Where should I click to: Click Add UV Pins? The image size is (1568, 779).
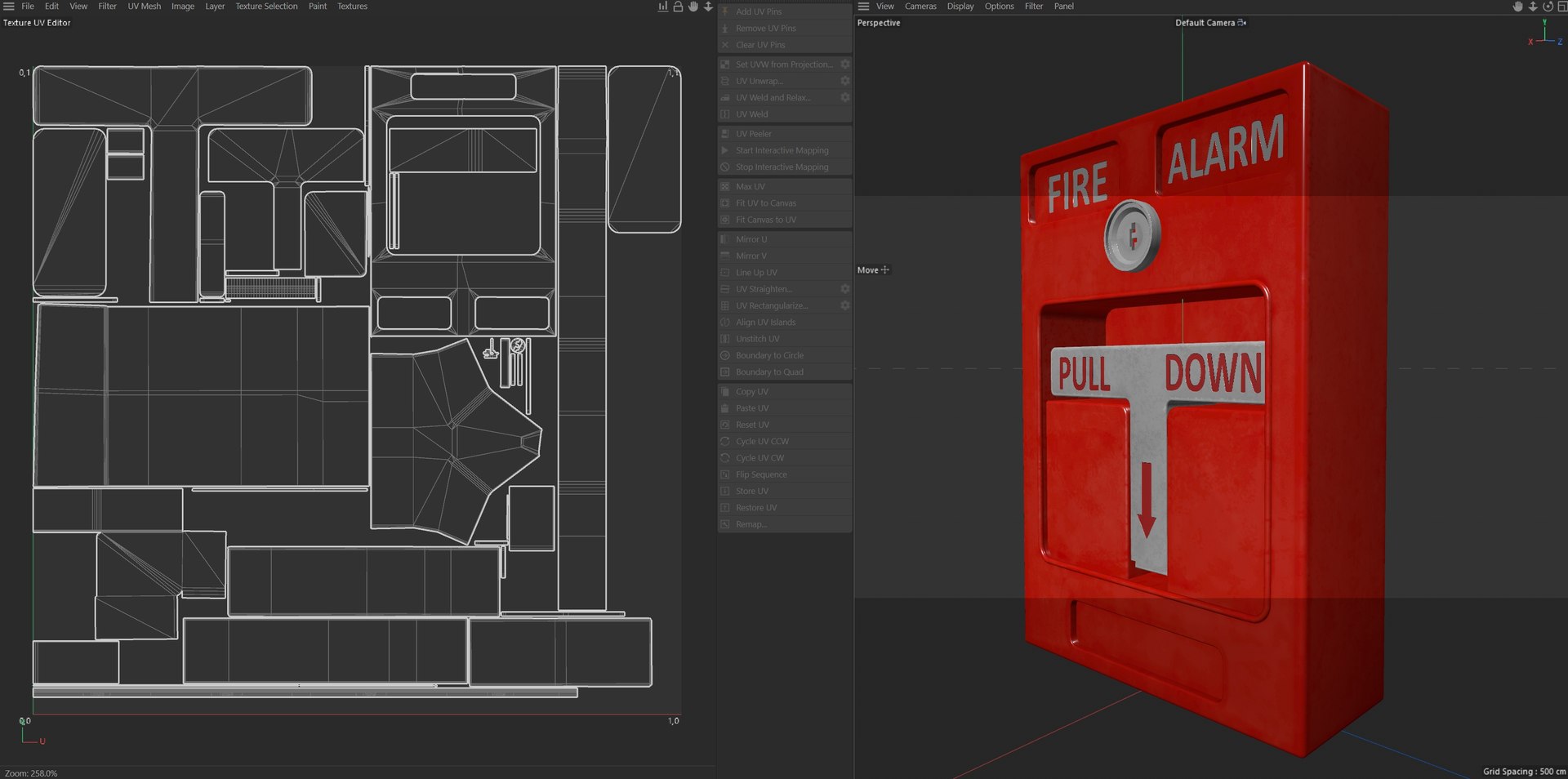click(x=785, y=11)
